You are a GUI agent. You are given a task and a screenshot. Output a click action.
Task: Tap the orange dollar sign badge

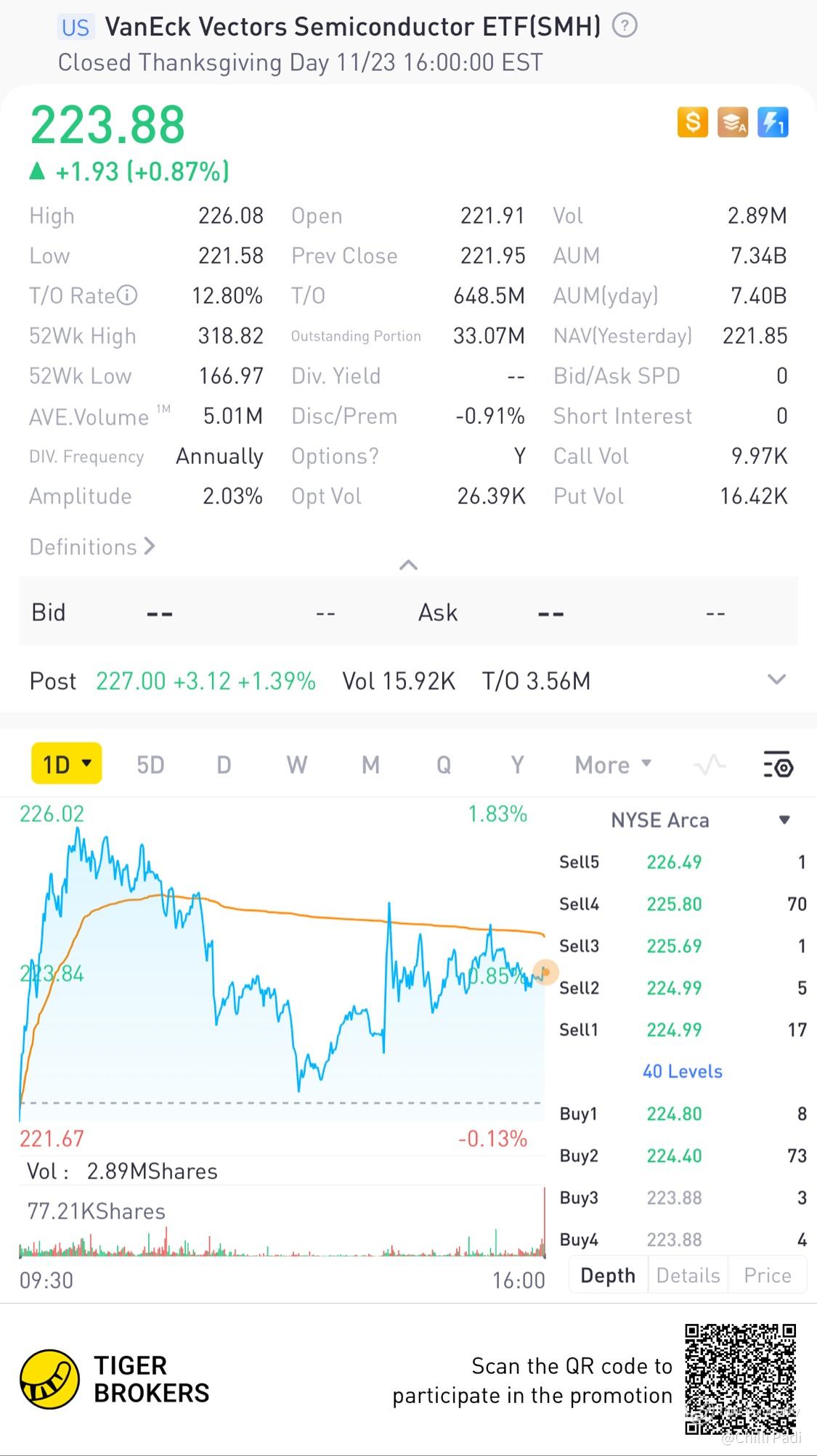point(692,123)
